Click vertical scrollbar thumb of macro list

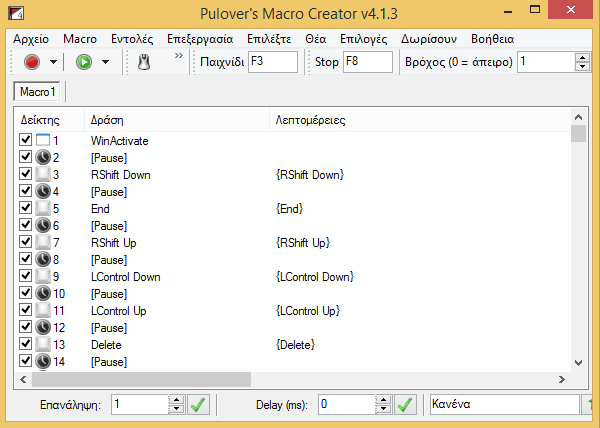coord(578,133)
